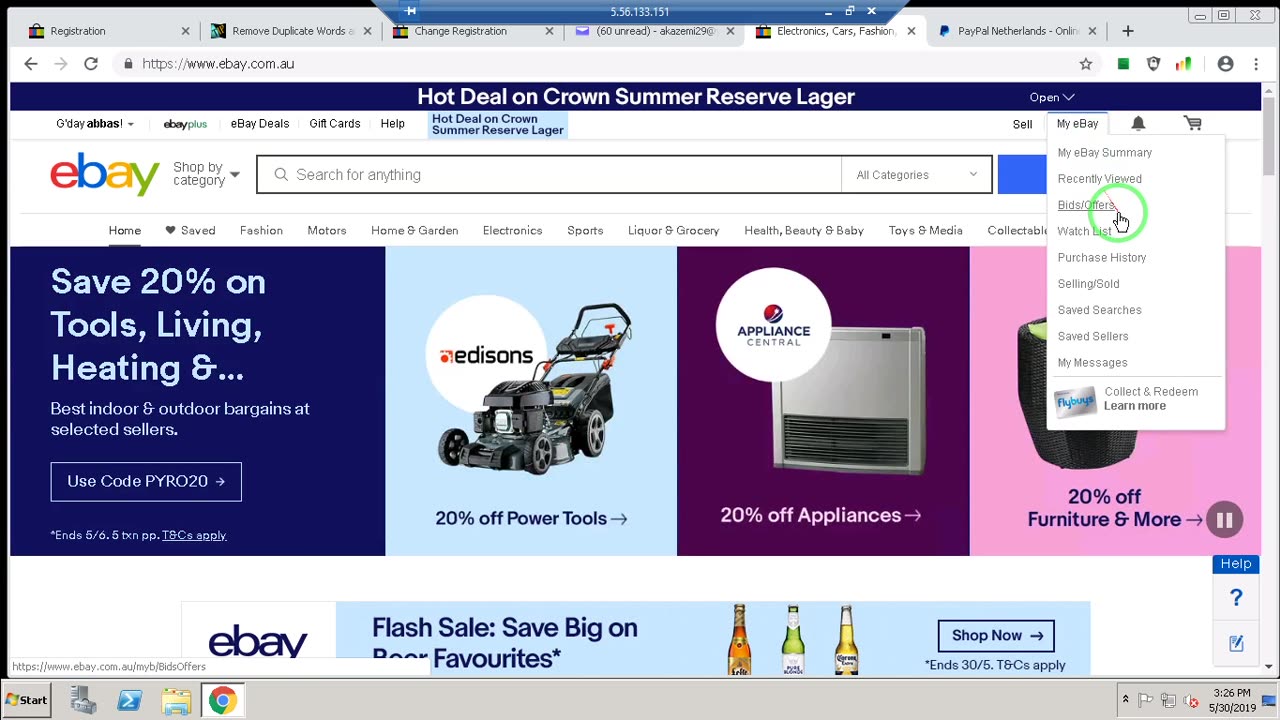Click the Start button
1280x720 pixels.
click(26, 700)
